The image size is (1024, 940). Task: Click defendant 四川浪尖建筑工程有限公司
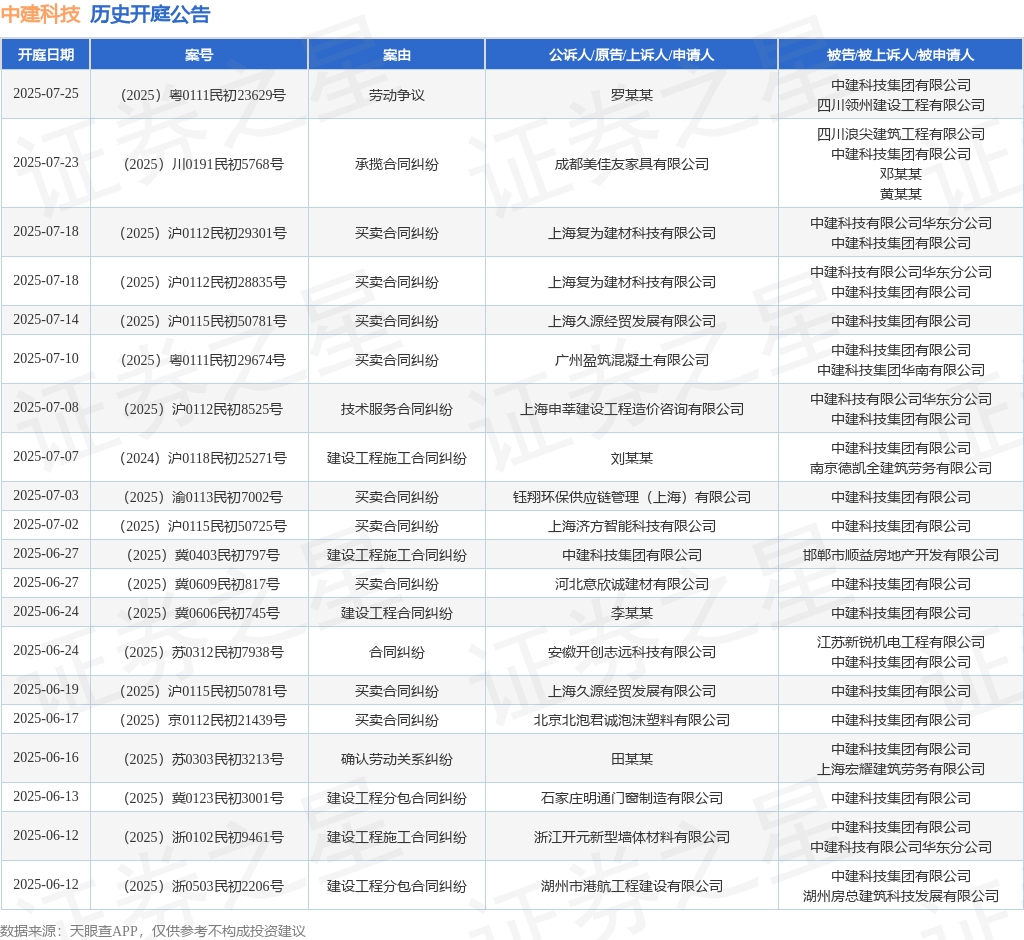coord(901,134)
